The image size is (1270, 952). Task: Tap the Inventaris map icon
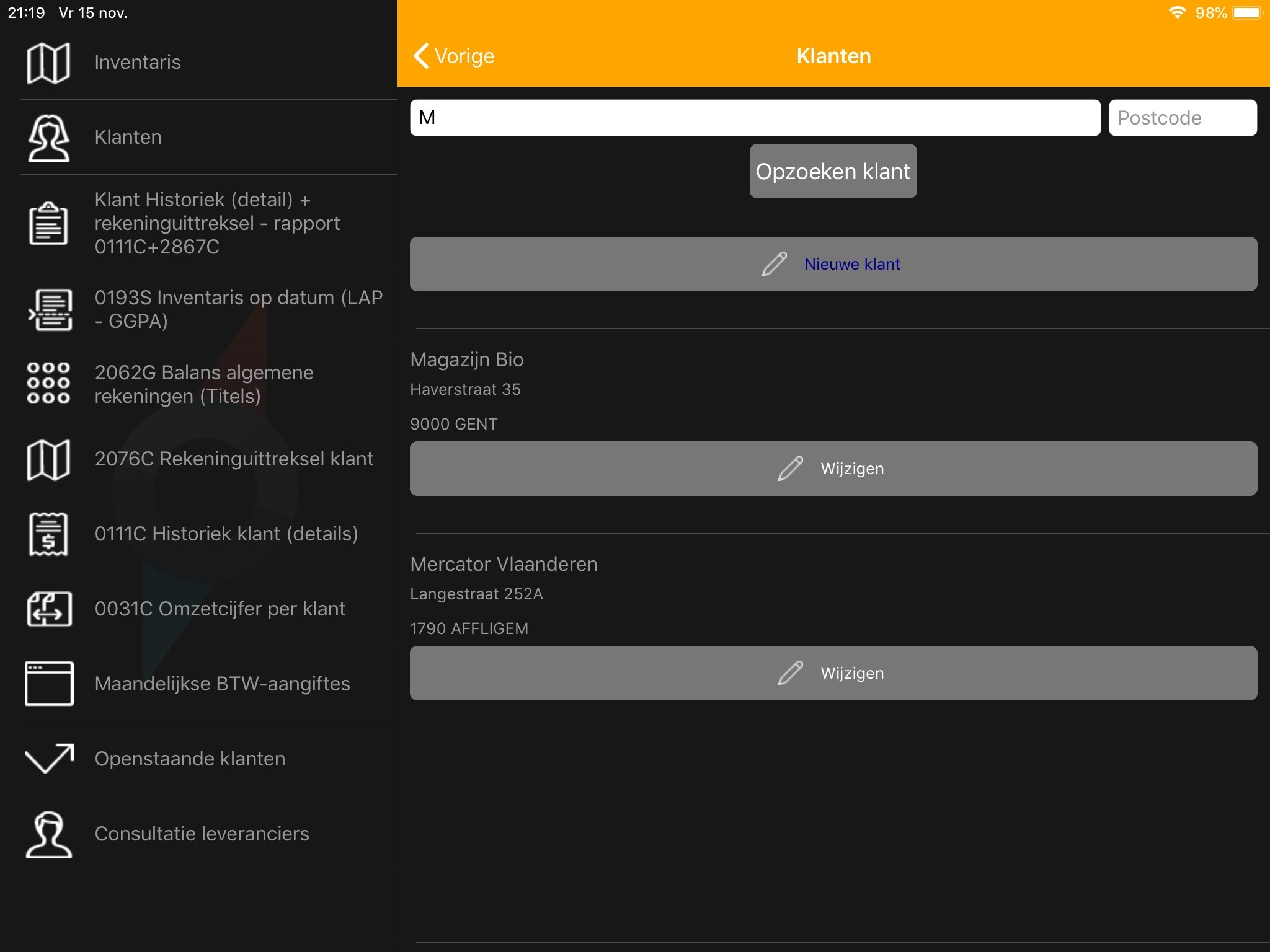(x=48, y=63)
